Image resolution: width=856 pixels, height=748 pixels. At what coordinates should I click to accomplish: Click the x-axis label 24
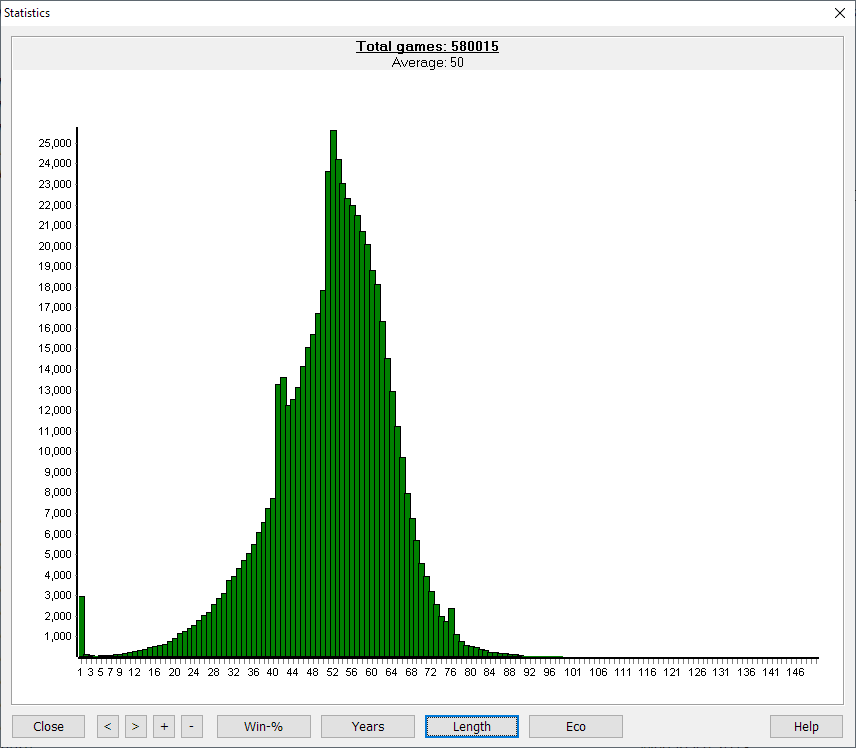193,672
